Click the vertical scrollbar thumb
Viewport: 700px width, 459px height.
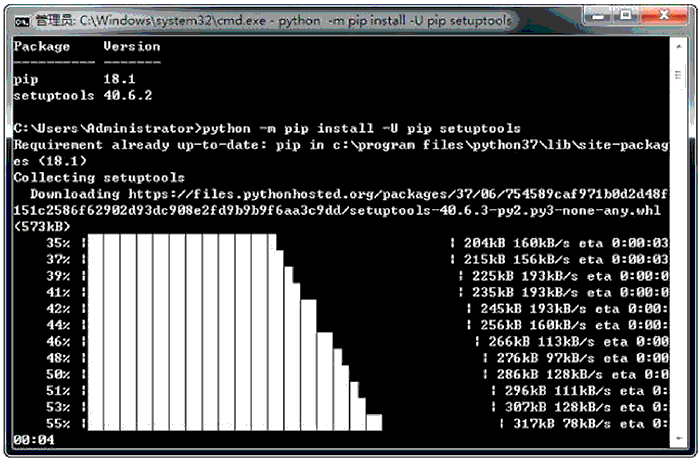(x=679, y=75)
